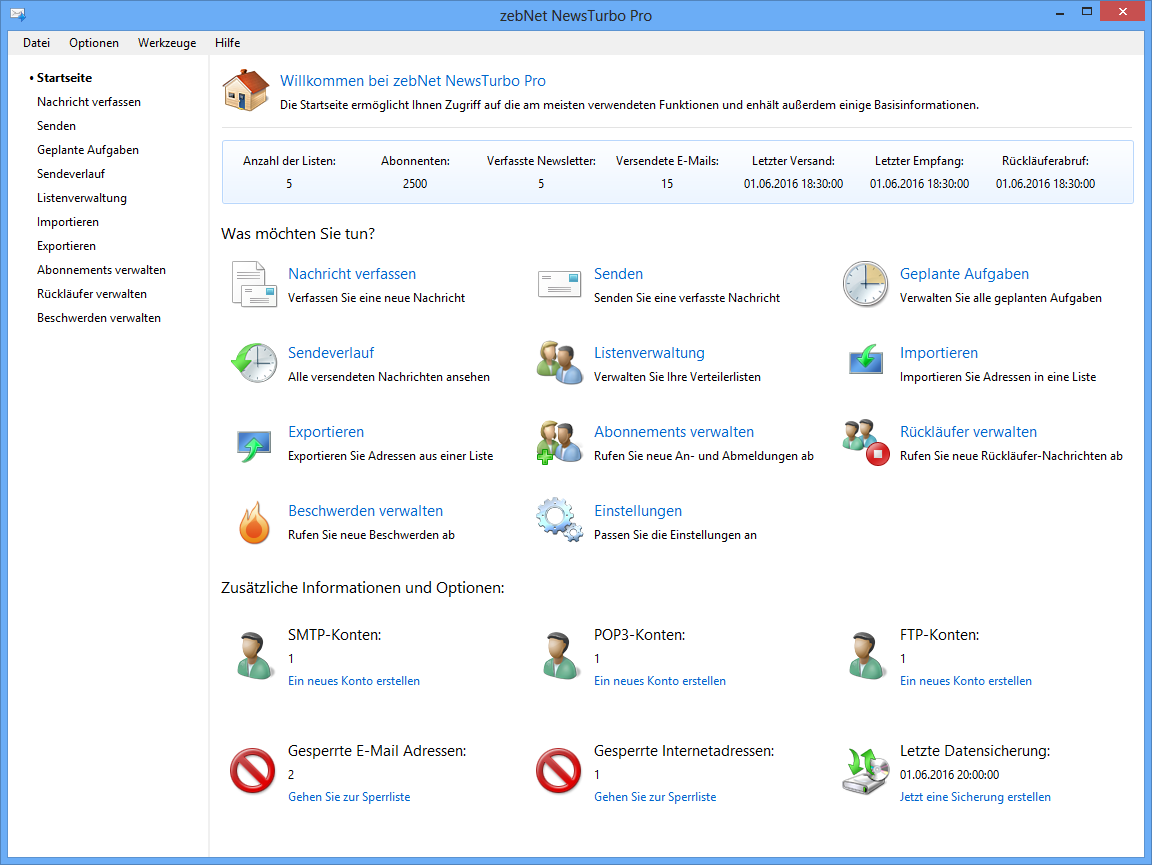Minimize the NewsTurbo Pro window
Image resolution: width=1152 pixels, height=865 pixels.
(x=1060, y=12)
